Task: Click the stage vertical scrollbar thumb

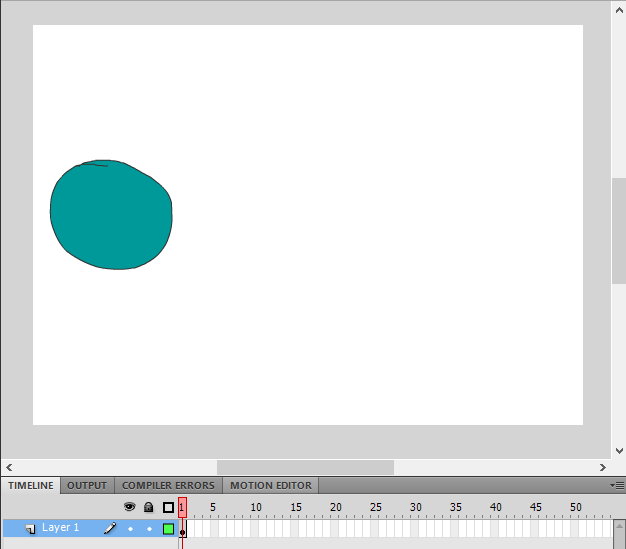Action: pos(619,231)
